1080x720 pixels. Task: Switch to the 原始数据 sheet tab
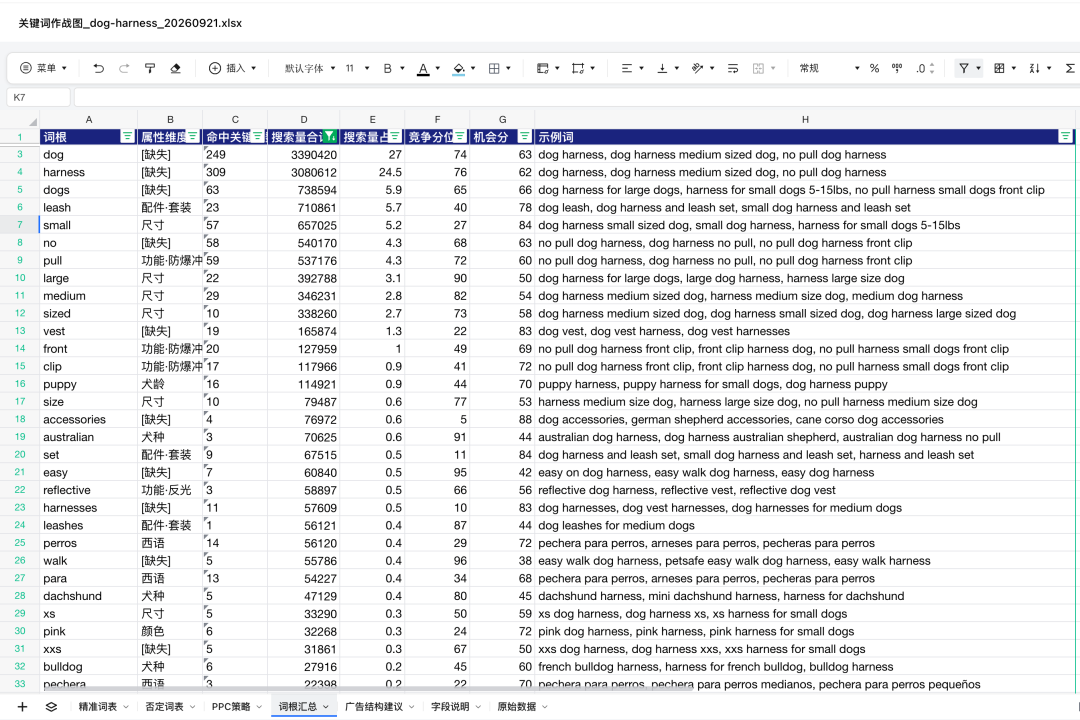point(517,707)
